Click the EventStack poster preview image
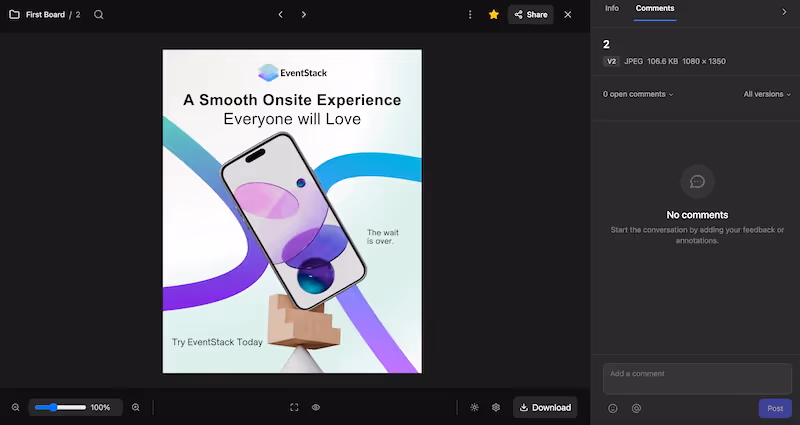Image resolution: width=800 pixels, height=425 pixels. (x=292, y=211)
